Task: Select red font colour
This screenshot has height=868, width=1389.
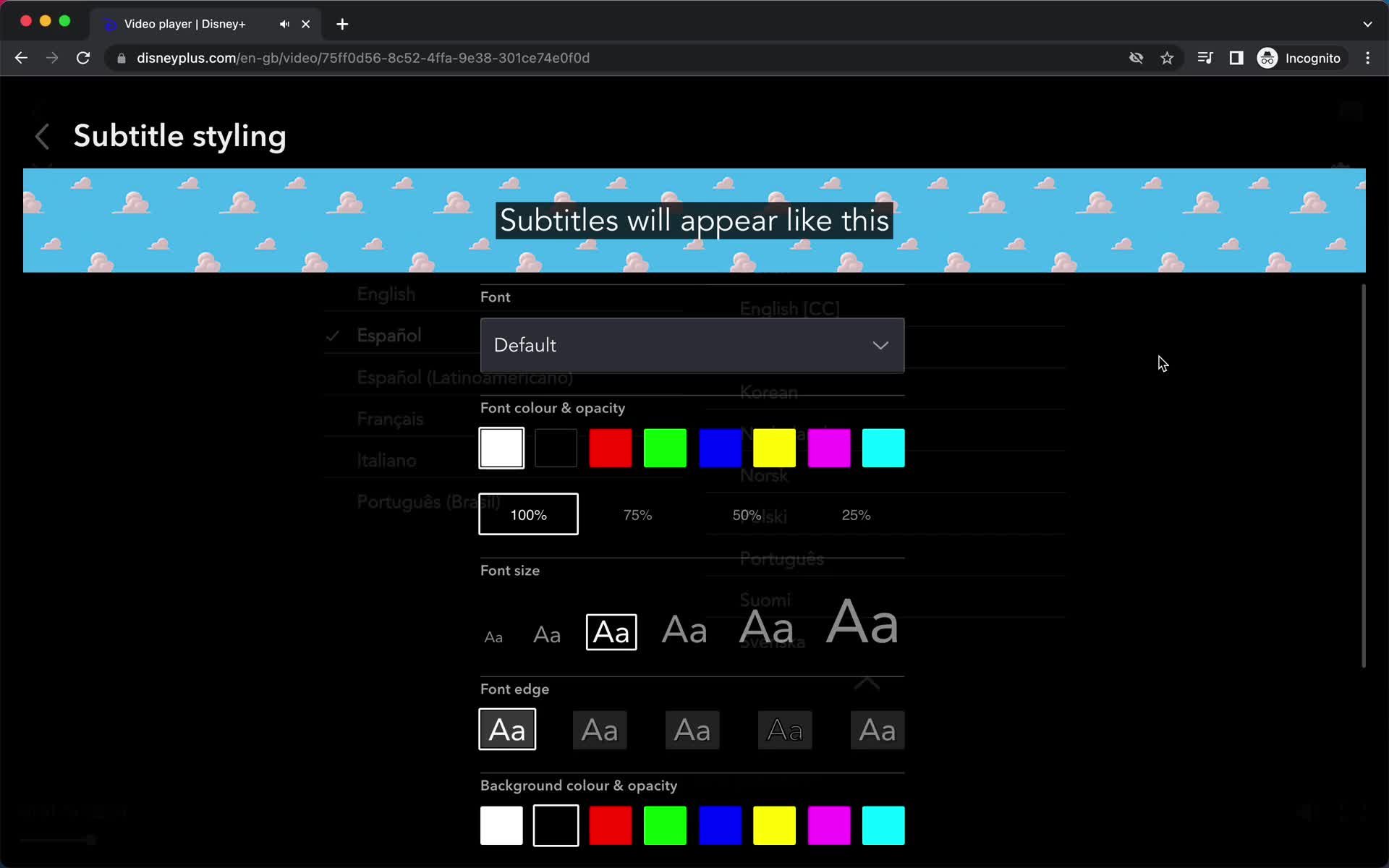Action: (611, 448)
